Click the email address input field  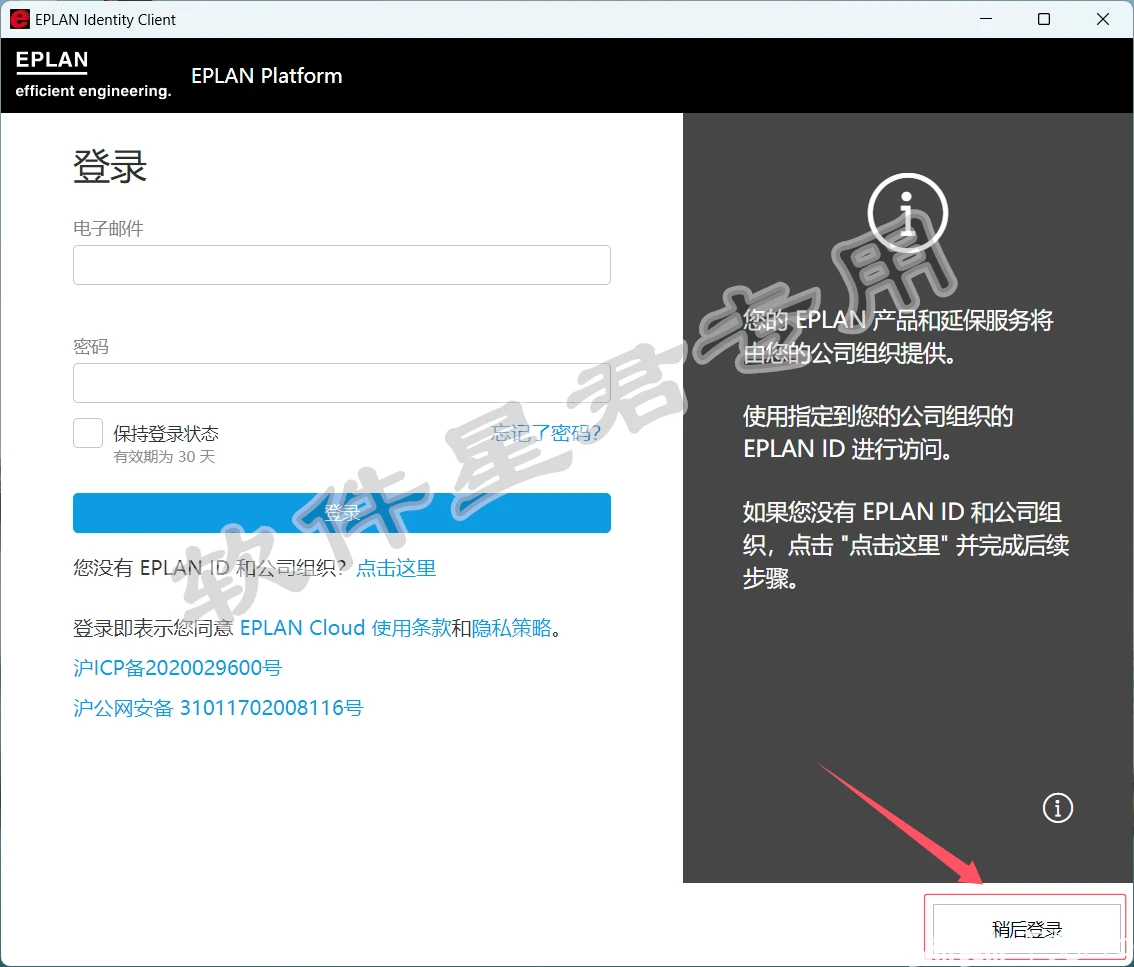[x=341, y=265]
